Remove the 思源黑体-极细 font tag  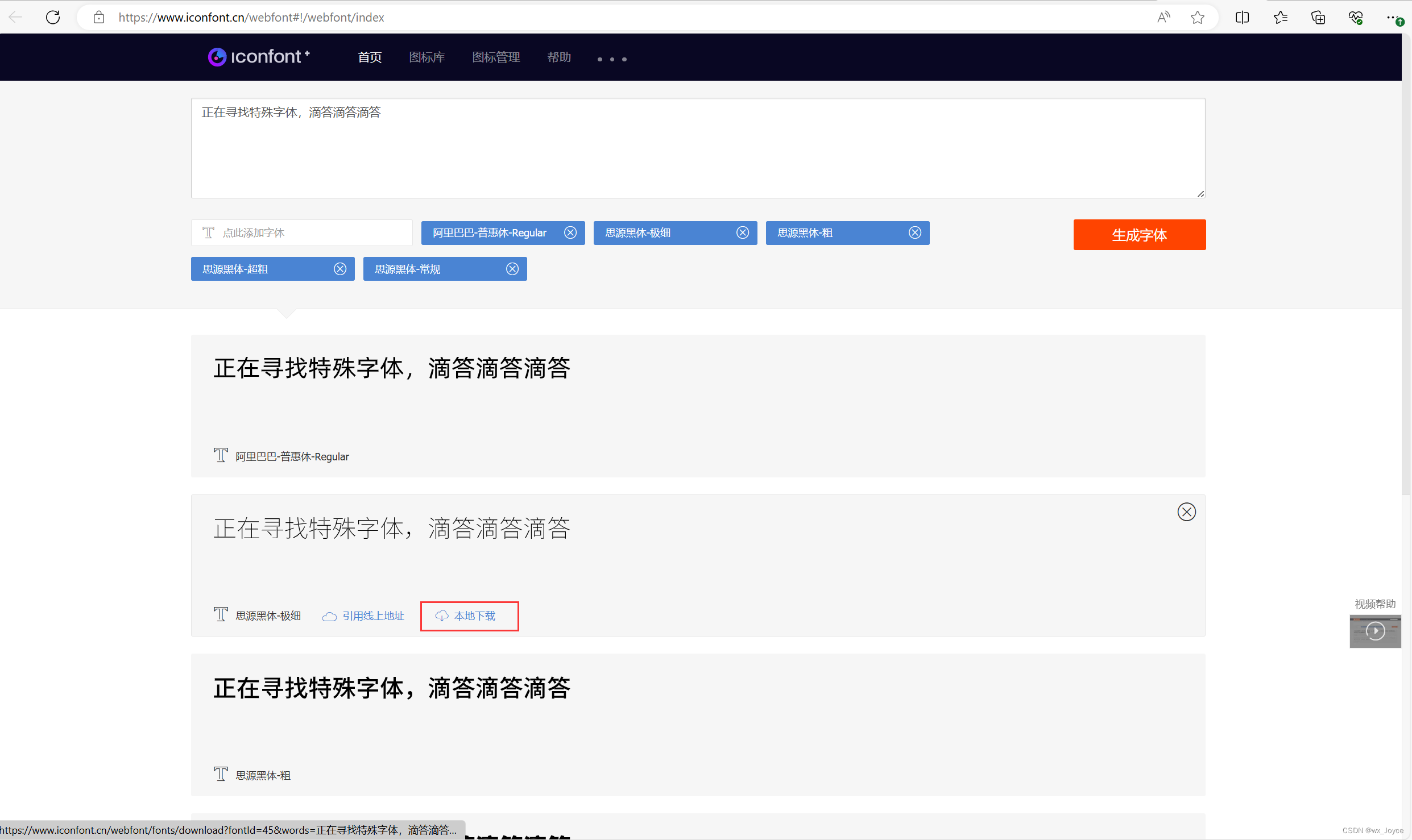click(743, 232)
